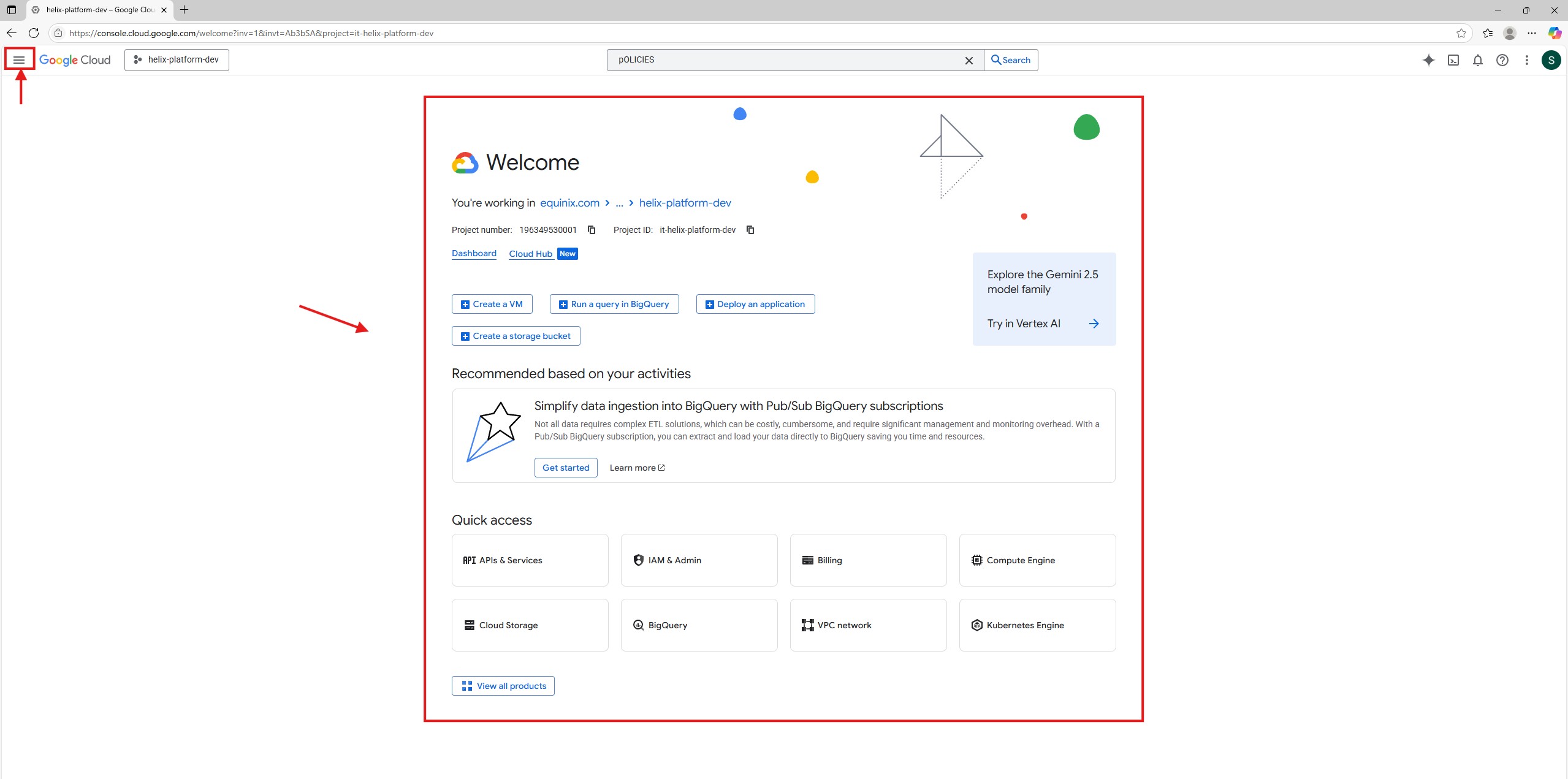The image size is (1568, 779).
Task: Click View all products button
Action: [503, 686]
